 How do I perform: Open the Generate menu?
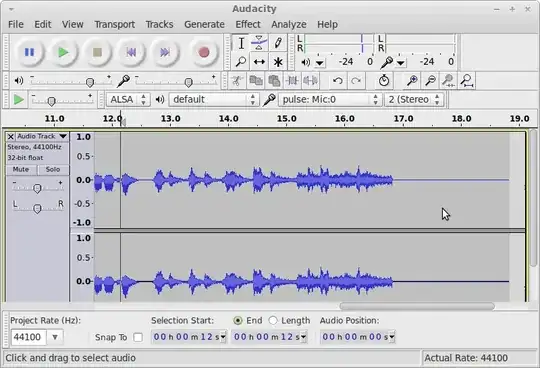click(x=204, y=24)
